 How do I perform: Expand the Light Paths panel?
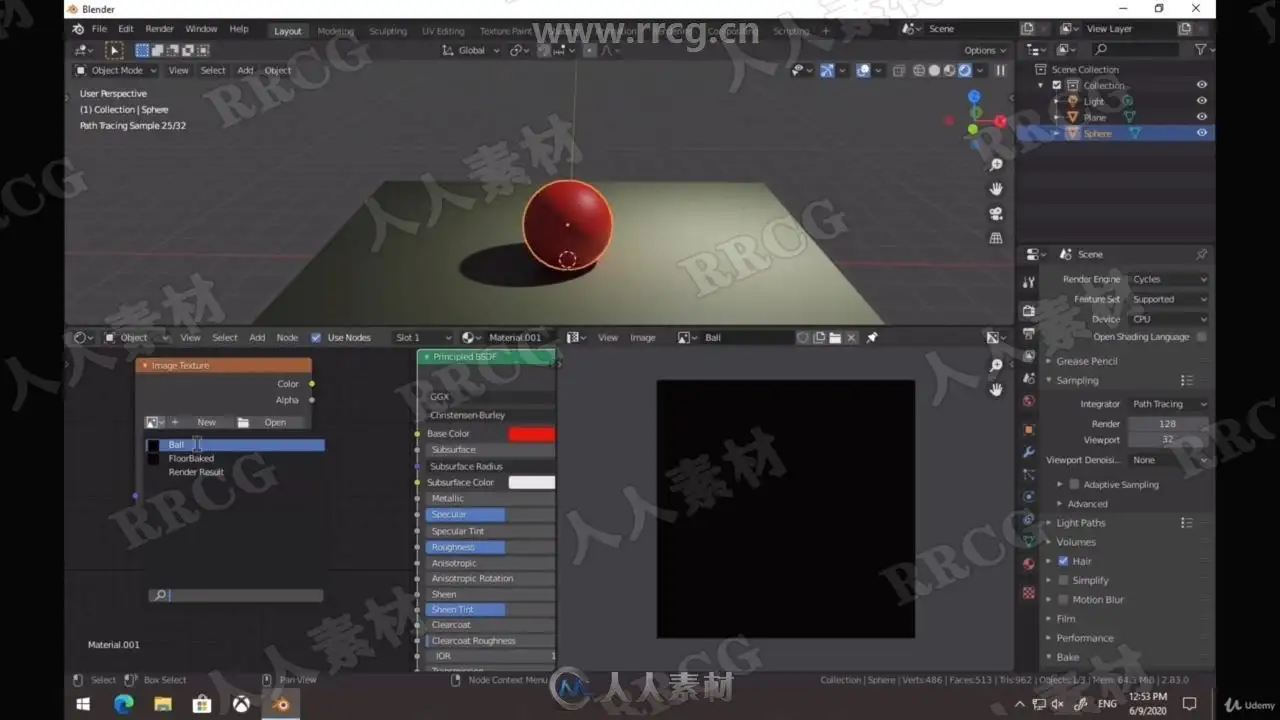coord(1081,523)
